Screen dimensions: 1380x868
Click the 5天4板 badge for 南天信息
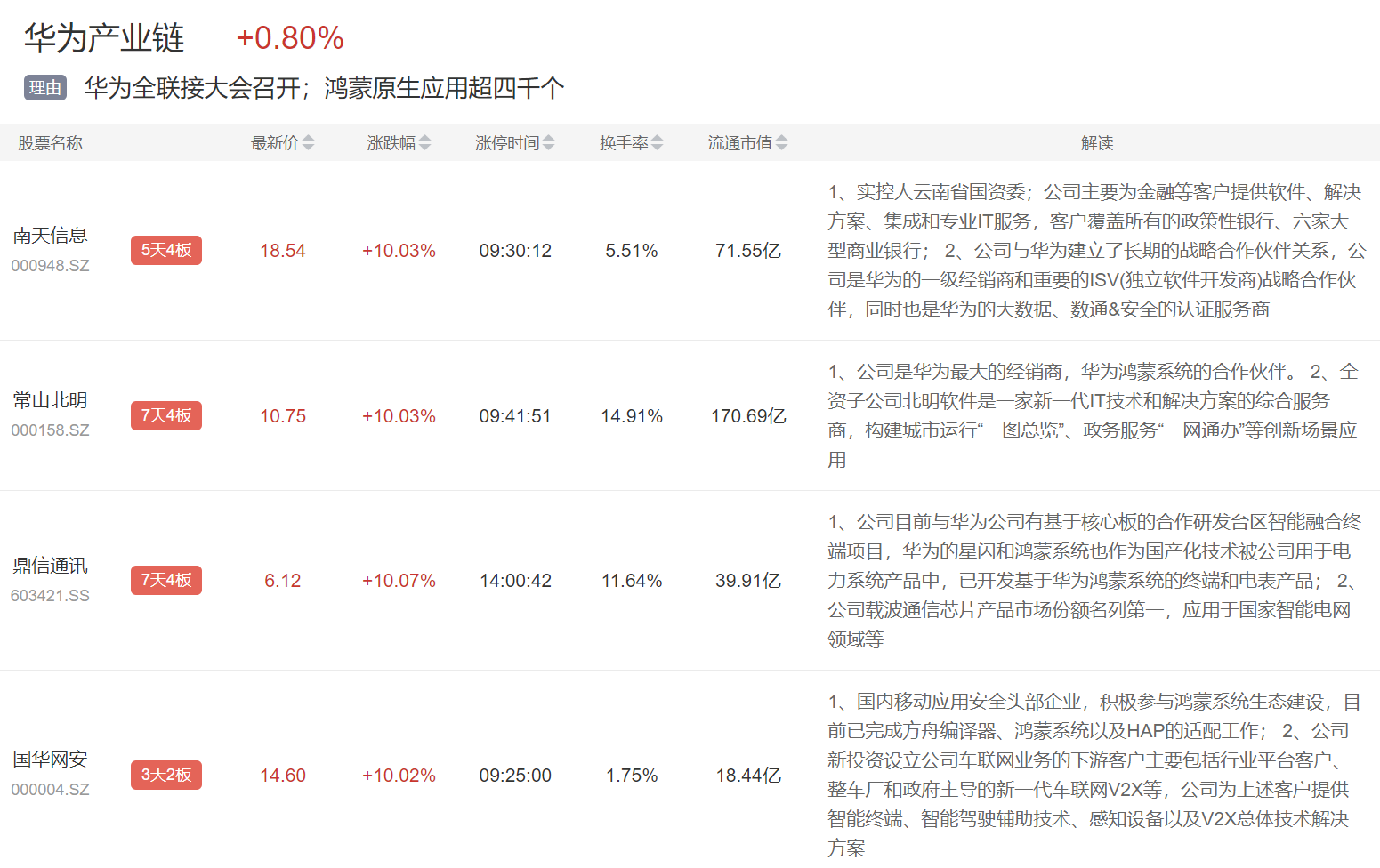(x=166, y=250)
